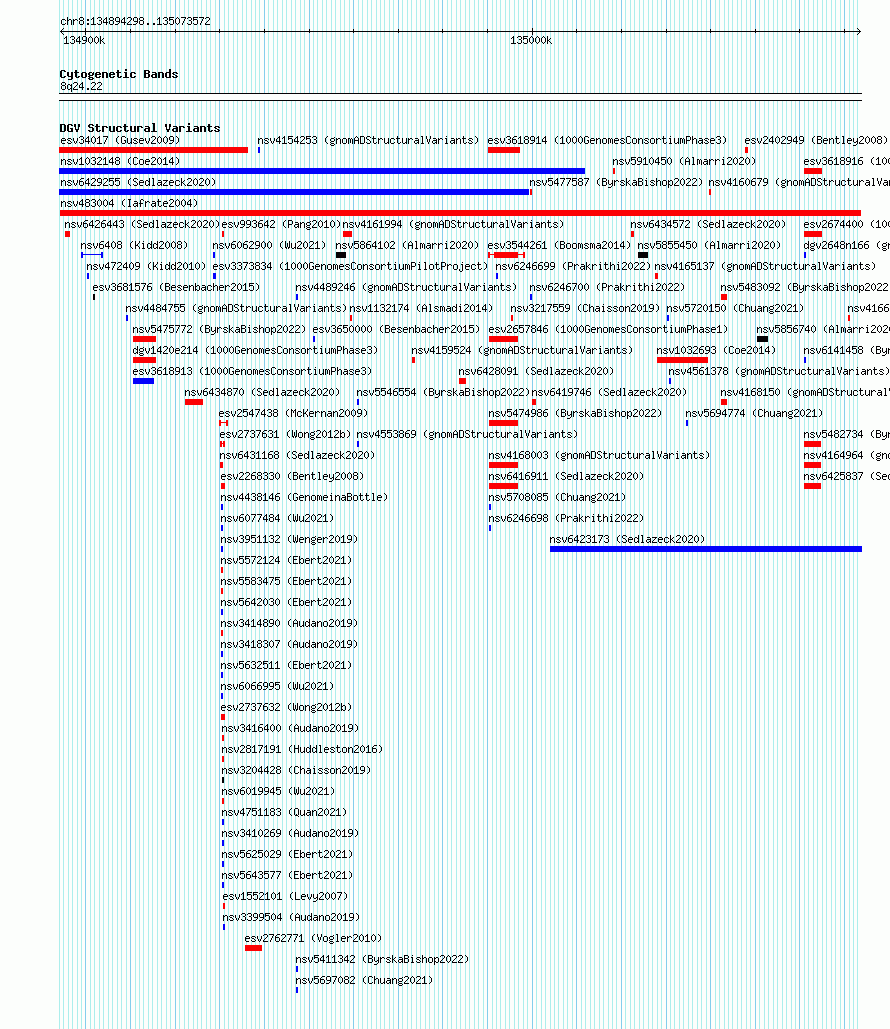Click the blue bar under nsv6423173 (Sedlazeck2020)

tap(706, 549)
